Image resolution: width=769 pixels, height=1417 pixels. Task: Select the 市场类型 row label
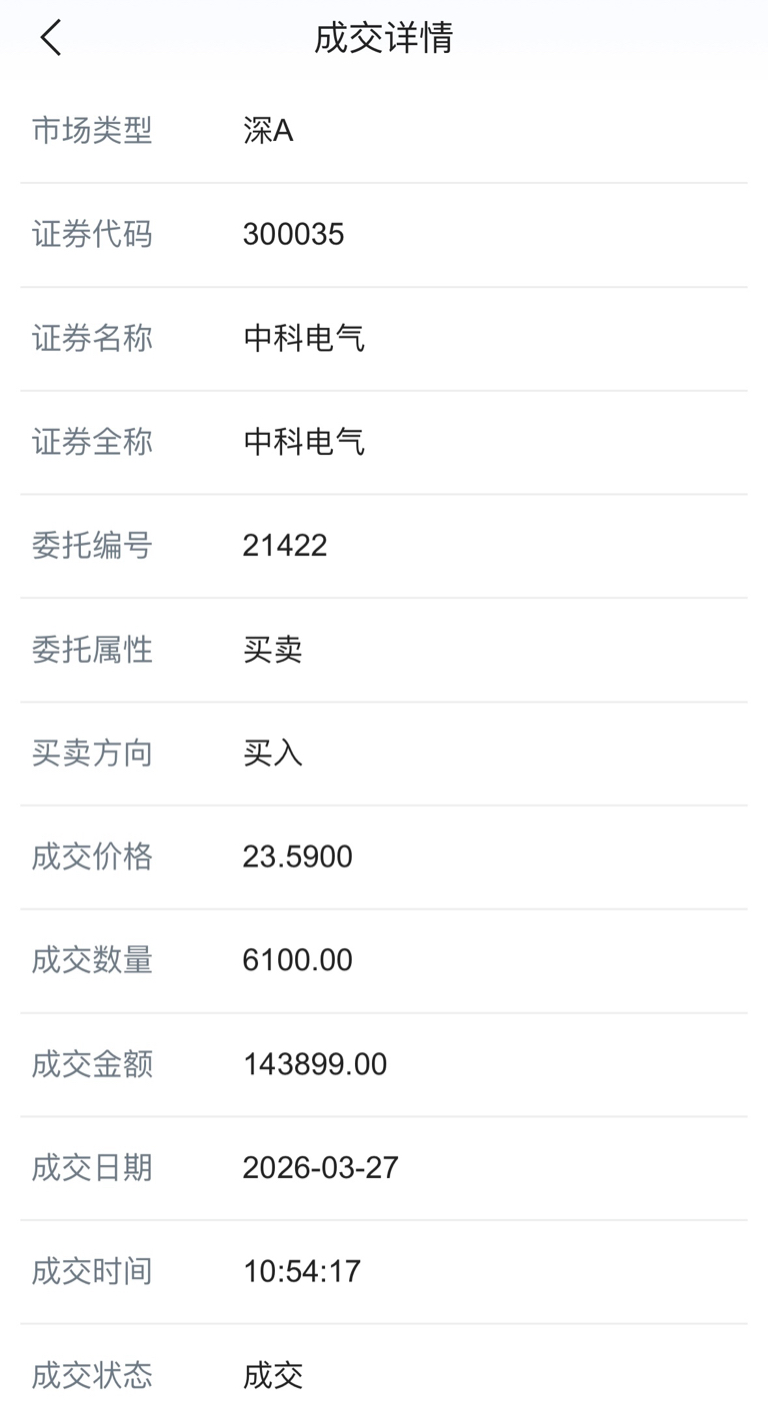[x=92, y=130]
